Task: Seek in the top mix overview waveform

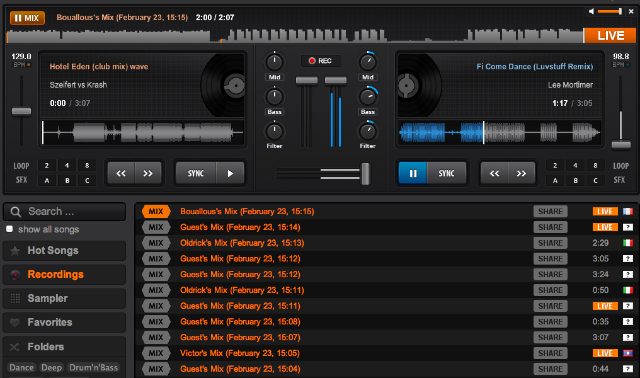Action: [x=295, y=36]
